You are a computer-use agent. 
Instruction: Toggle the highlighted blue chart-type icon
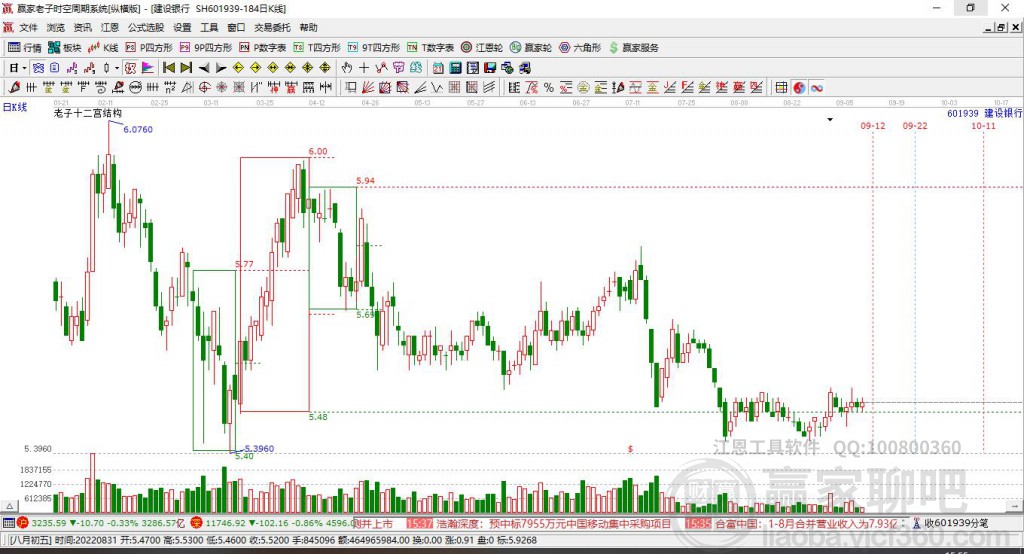pyautogui.click(x=38, y=68)
